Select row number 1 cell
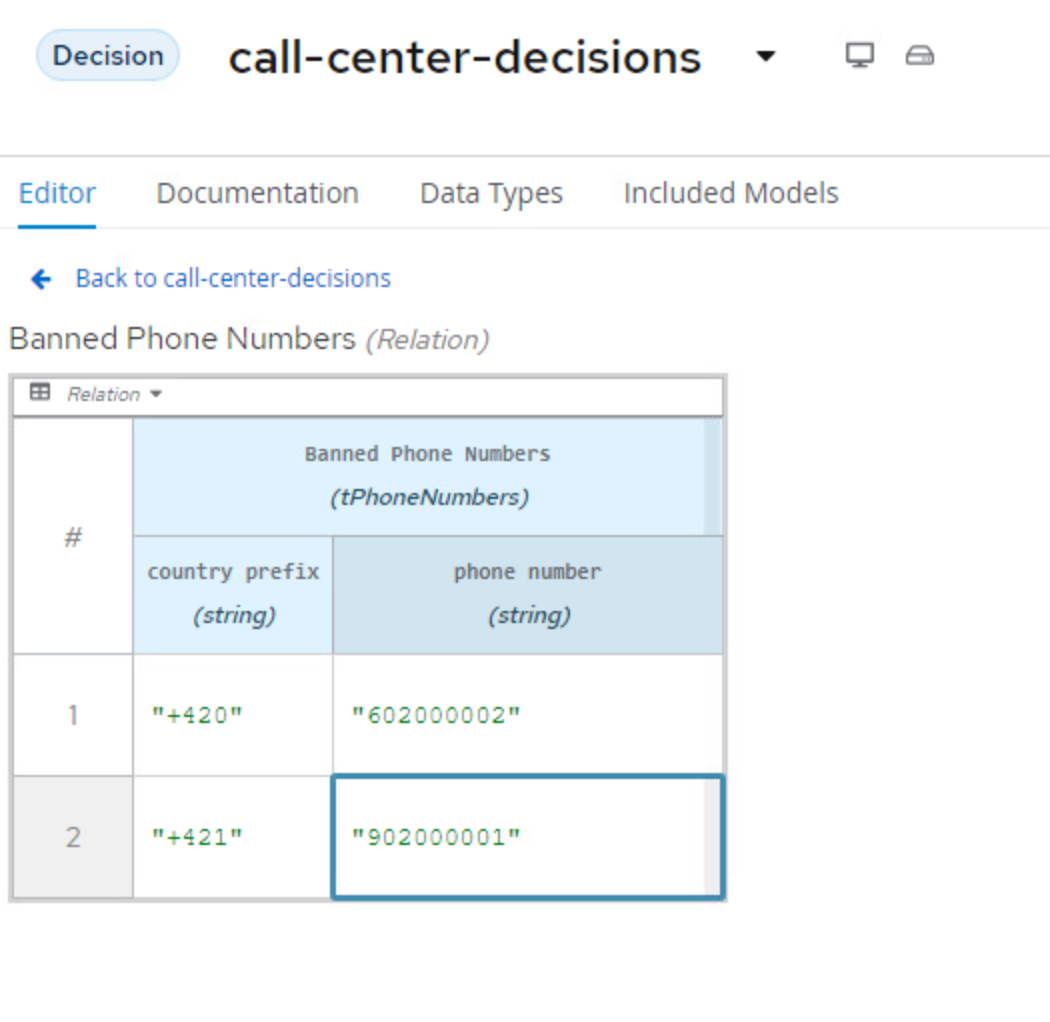1050x1022 pixels. click(73, 715)
